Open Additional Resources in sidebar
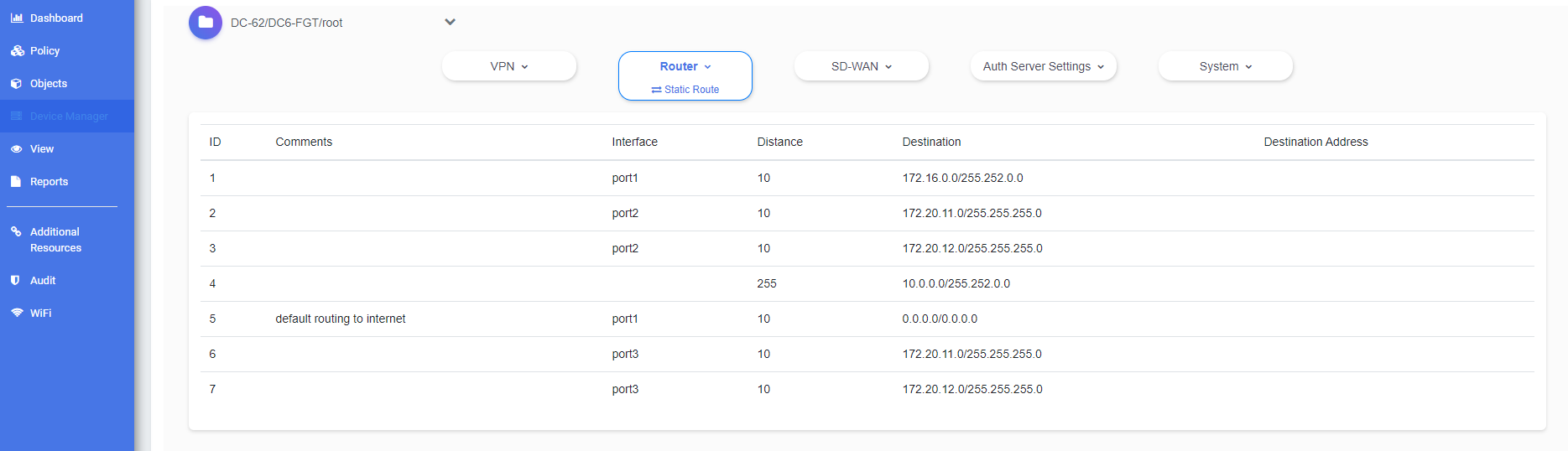This screenshot has width=1568, height=451. (x=67, y=240)
